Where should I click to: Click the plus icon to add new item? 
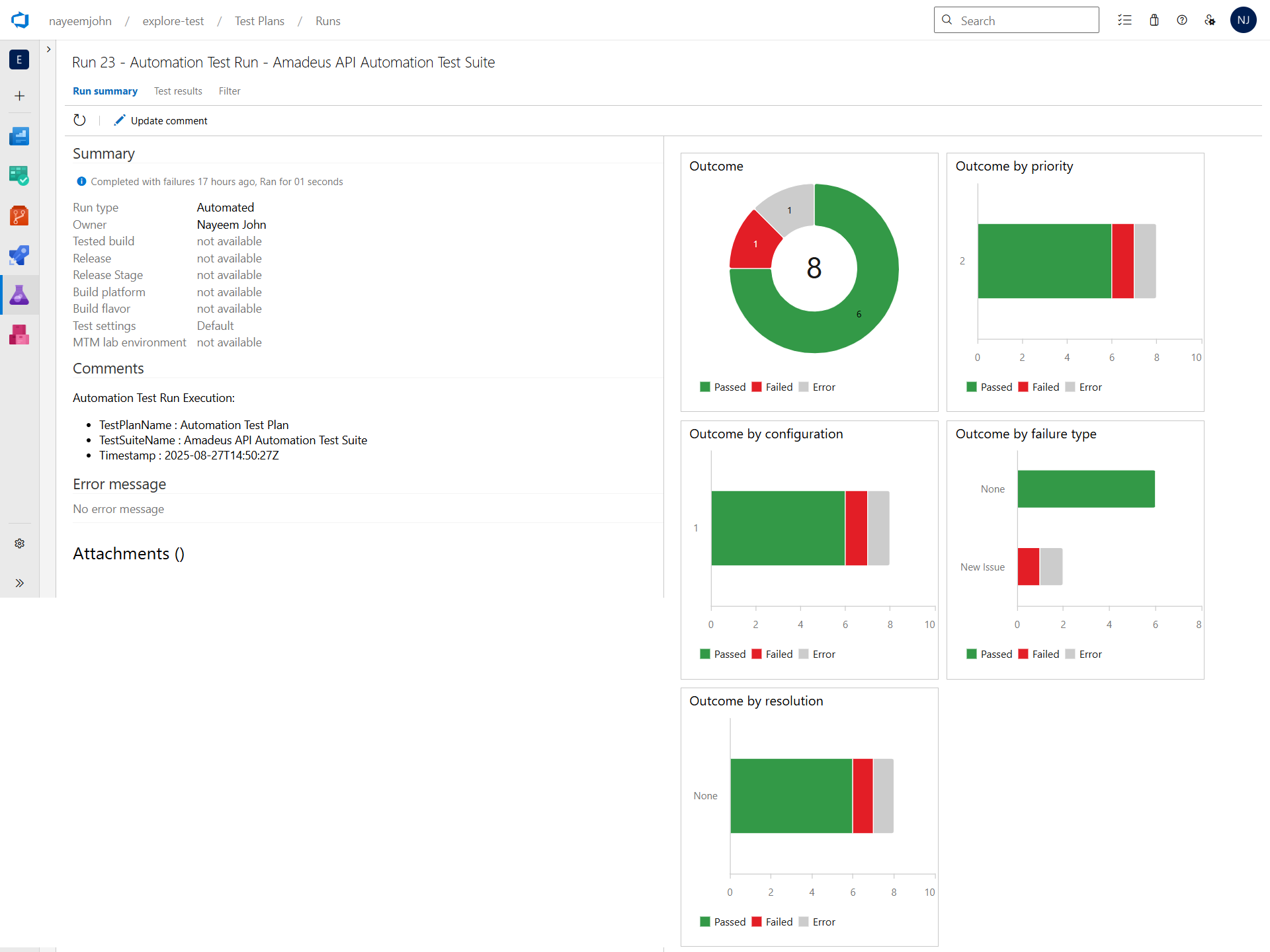point(19,97)
